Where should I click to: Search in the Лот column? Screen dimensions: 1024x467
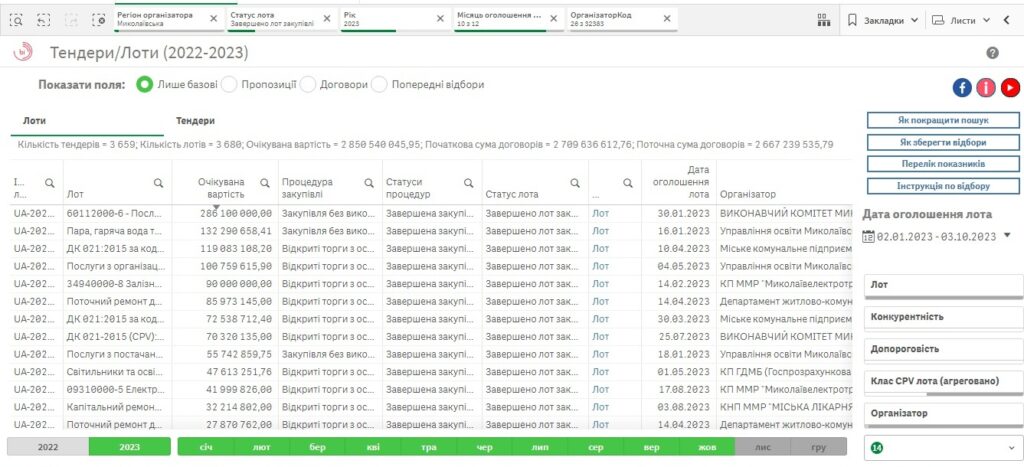point(158,184)
